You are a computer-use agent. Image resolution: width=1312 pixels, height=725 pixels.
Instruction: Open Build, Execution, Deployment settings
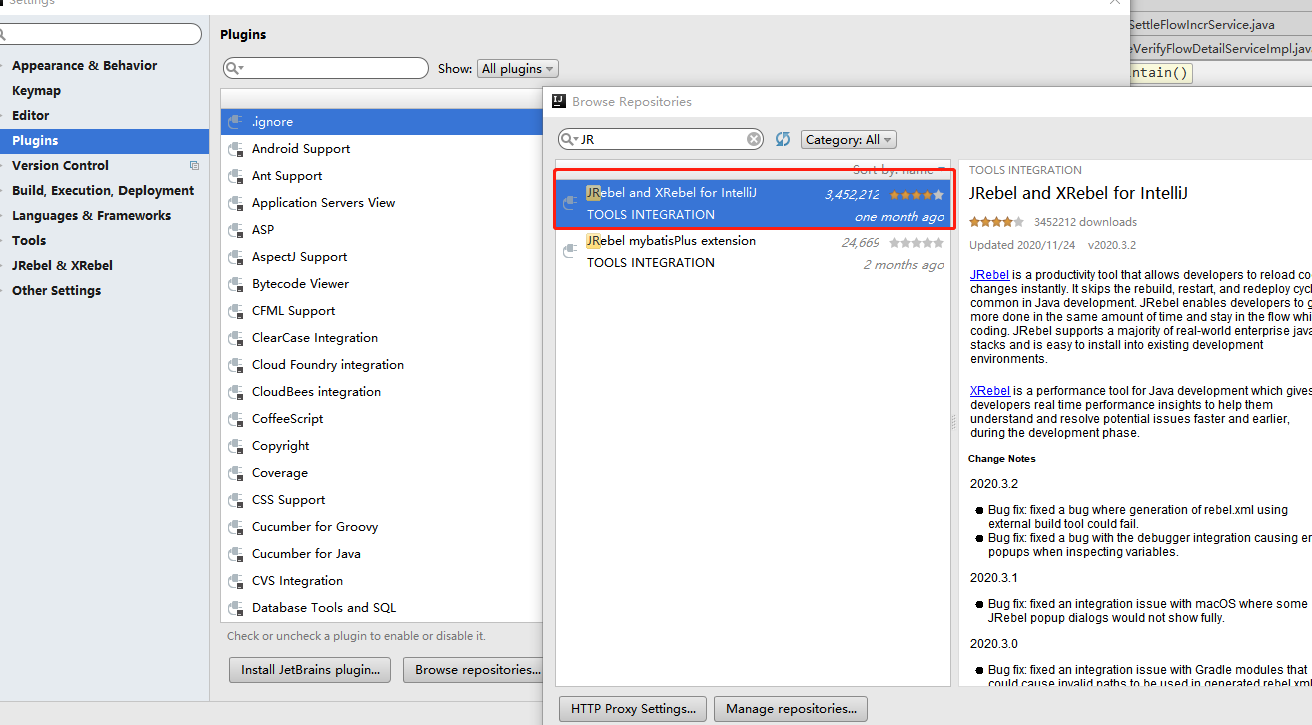click(x=103, y=191)
